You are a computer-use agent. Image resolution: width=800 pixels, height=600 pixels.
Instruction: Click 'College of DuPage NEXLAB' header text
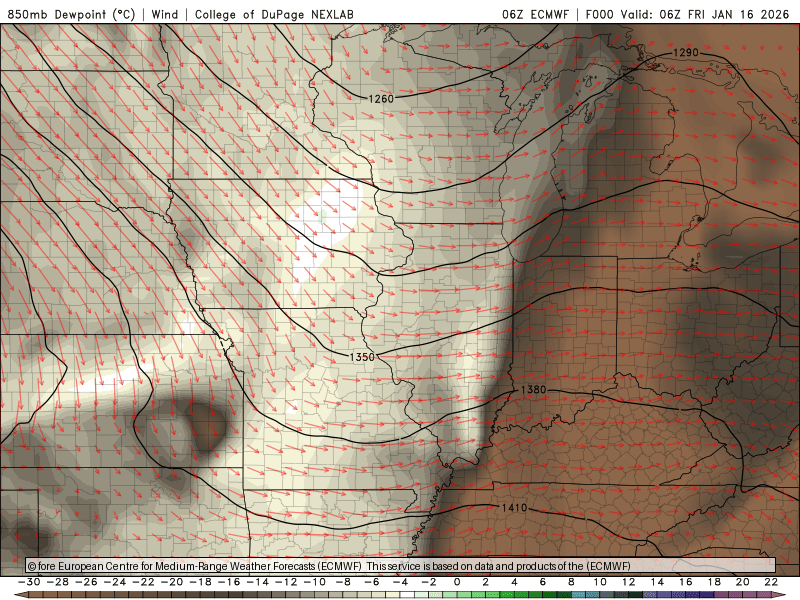coord(274,14)
